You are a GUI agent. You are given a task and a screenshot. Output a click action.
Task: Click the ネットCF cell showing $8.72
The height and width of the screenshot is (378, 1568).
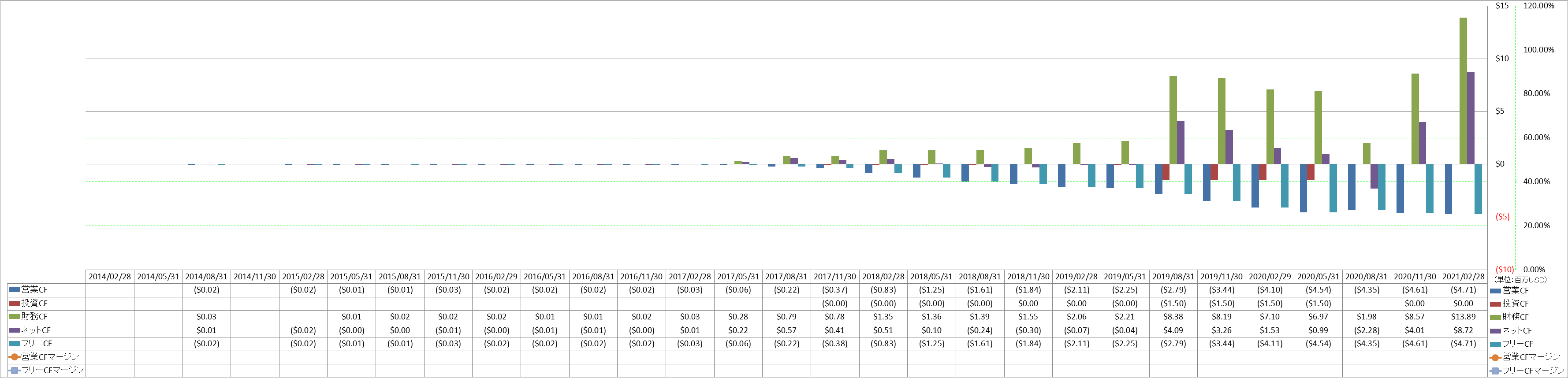coord(1463,330)
